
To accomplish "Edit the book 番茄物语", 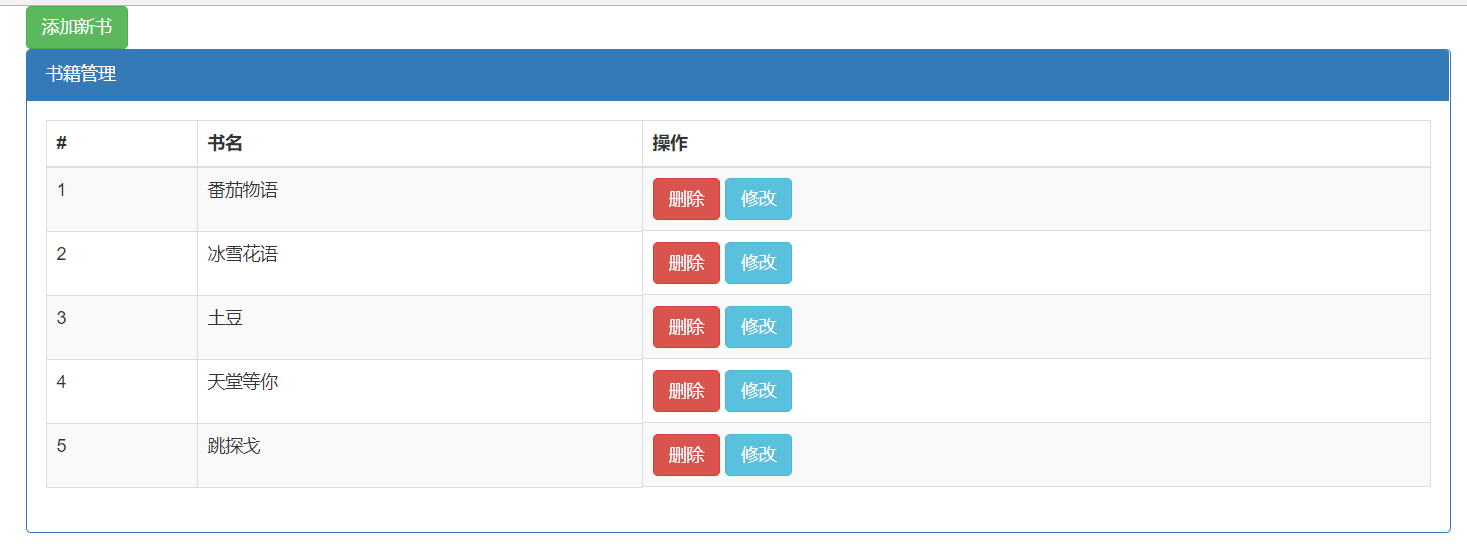I will (758, 199).
